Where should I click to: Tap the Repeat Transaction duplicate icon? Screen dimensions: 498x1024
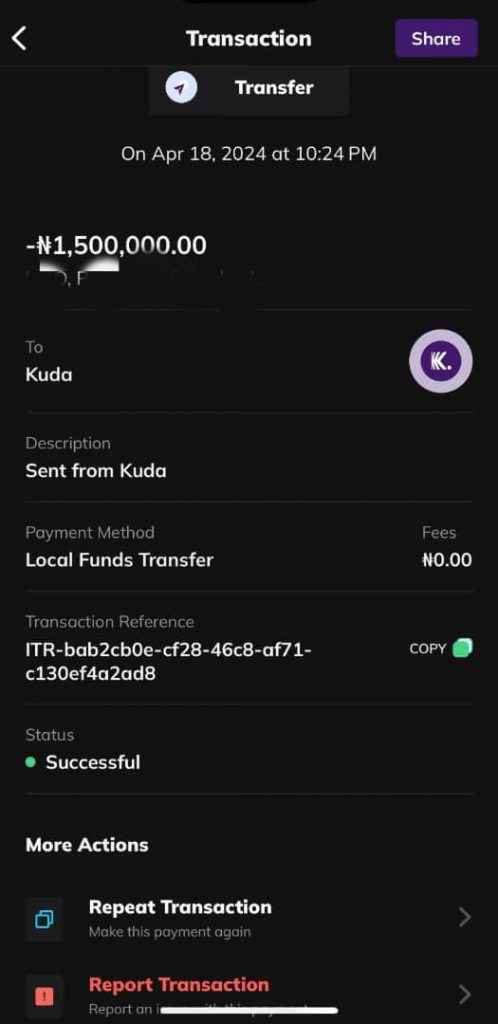(44, 919)
